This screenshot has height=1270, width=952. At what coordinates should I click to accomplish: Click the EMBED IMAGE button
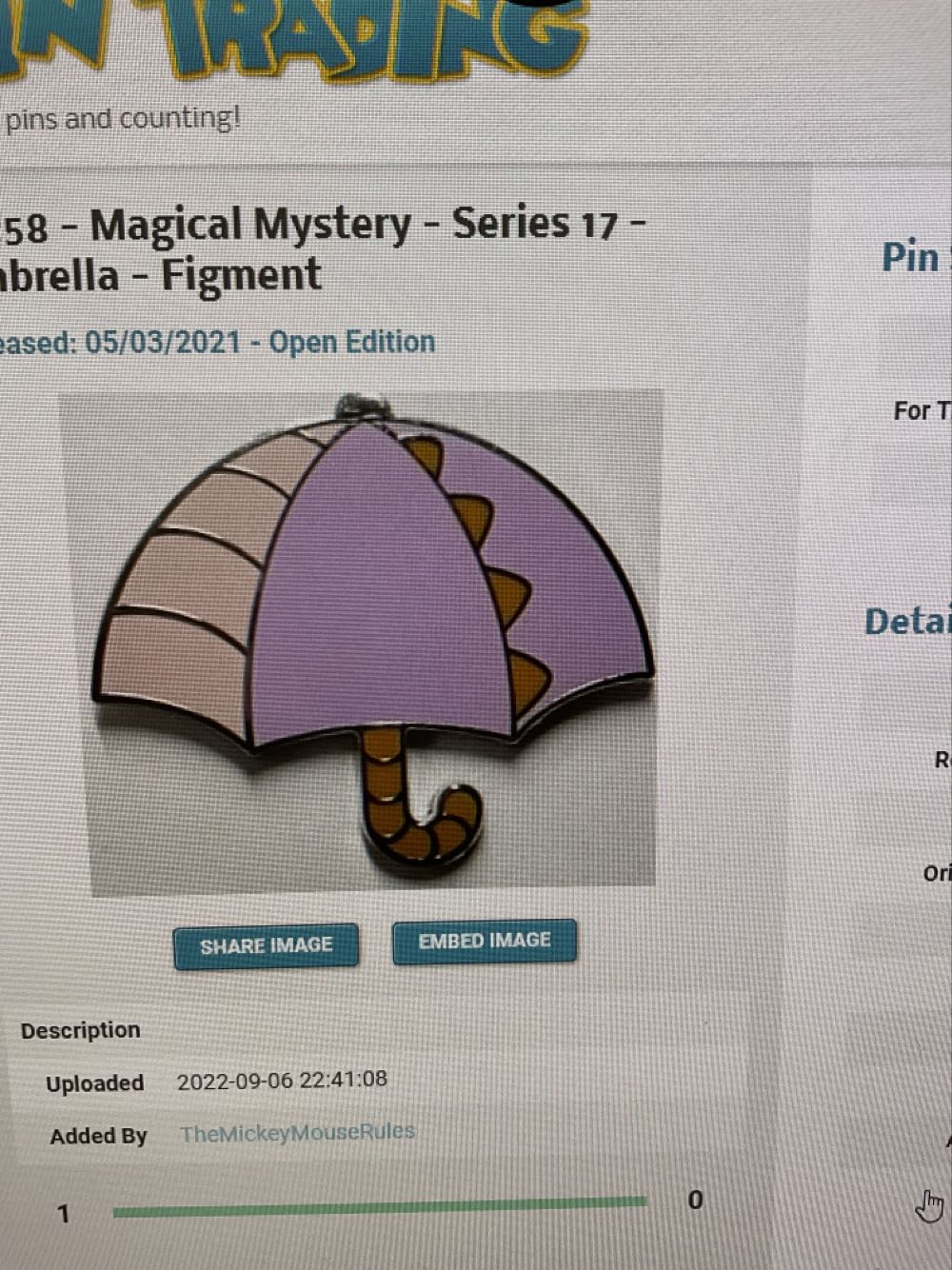pyautogui.click(x=485, y=941)
